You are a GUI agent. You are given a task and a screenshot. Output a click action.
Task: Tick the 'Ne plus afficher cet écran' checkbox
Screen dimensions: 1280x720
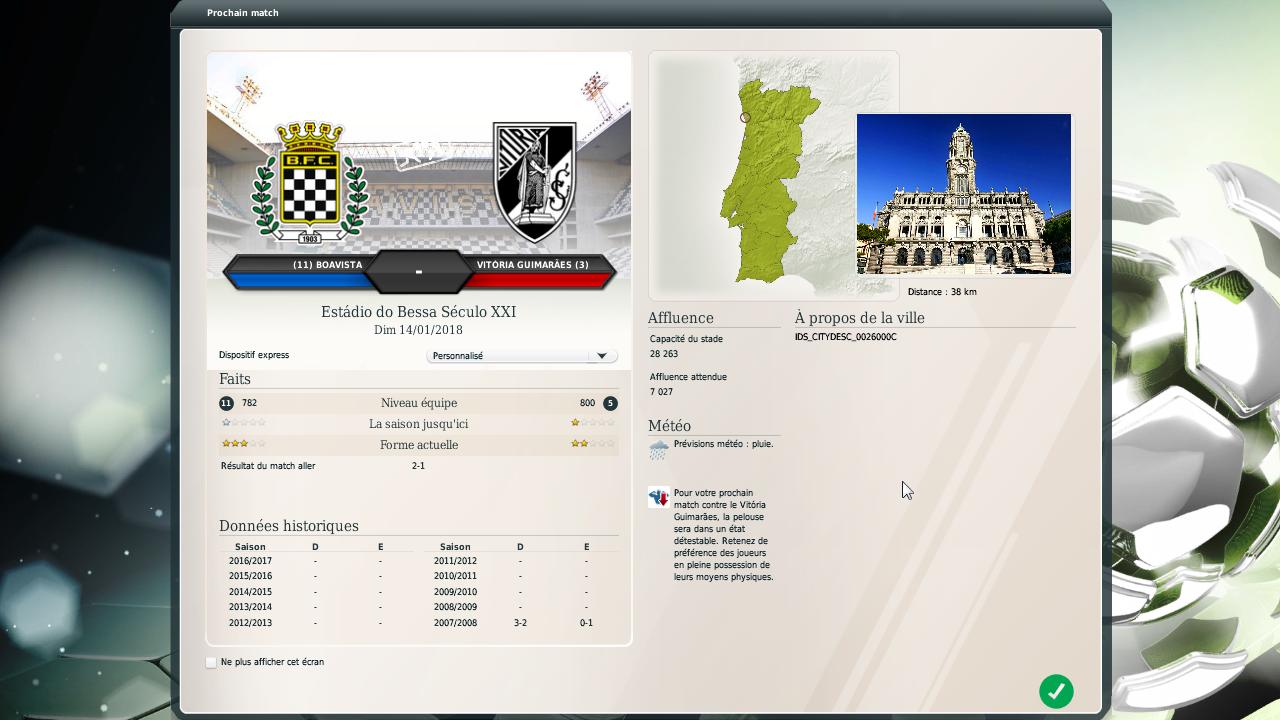click(x=211, y=662)
